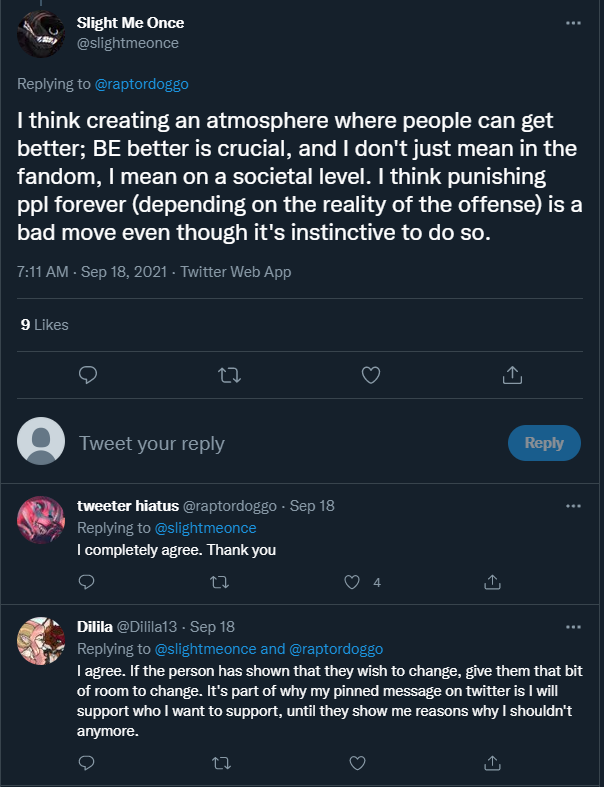Viewport: 604px width, 787px height.
Task: Open more options for Slight Me Once tweet
Action: [x=573, y=23]
